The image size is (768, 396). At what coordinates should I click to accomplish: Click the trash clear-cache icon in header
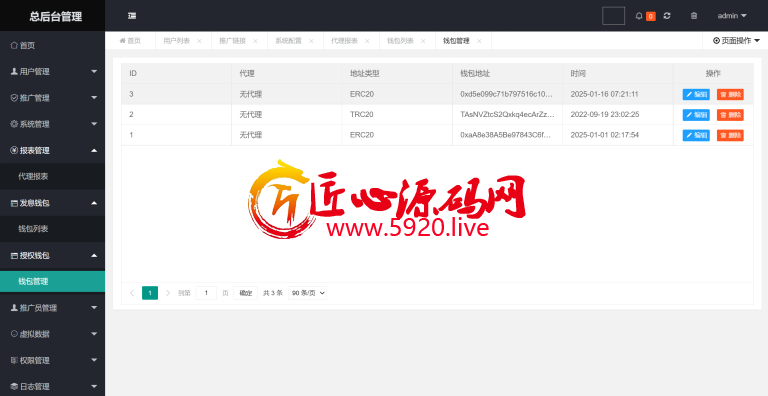(x=694, y=16)
